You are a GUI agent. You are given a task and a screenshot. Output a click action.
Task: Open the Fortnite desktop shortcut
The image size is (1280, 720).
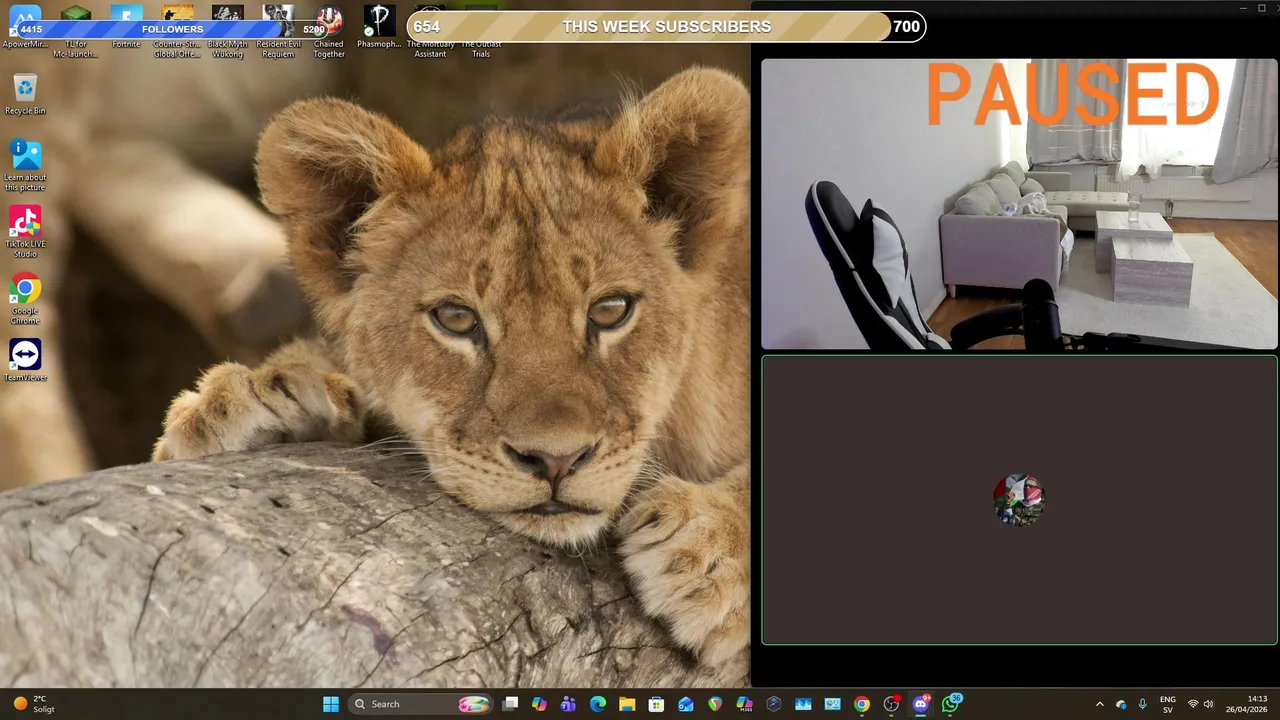coord(126,26)
